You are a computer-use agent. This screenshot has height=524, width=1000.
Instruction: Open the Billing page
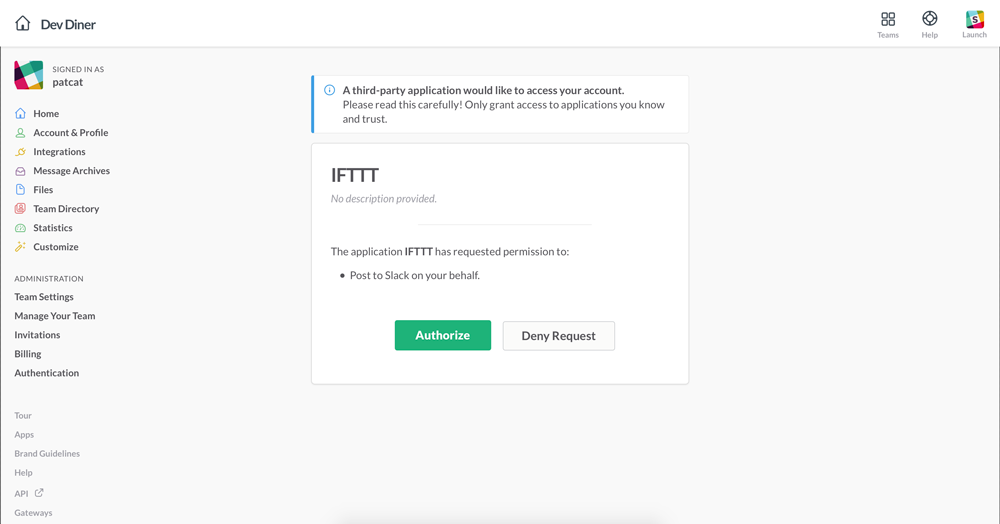click(x=28, y=354)
